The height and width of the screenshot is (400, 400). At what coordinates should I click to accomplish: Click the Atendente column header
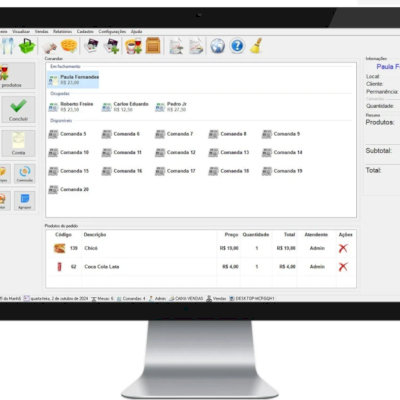(x=316, y=235)
